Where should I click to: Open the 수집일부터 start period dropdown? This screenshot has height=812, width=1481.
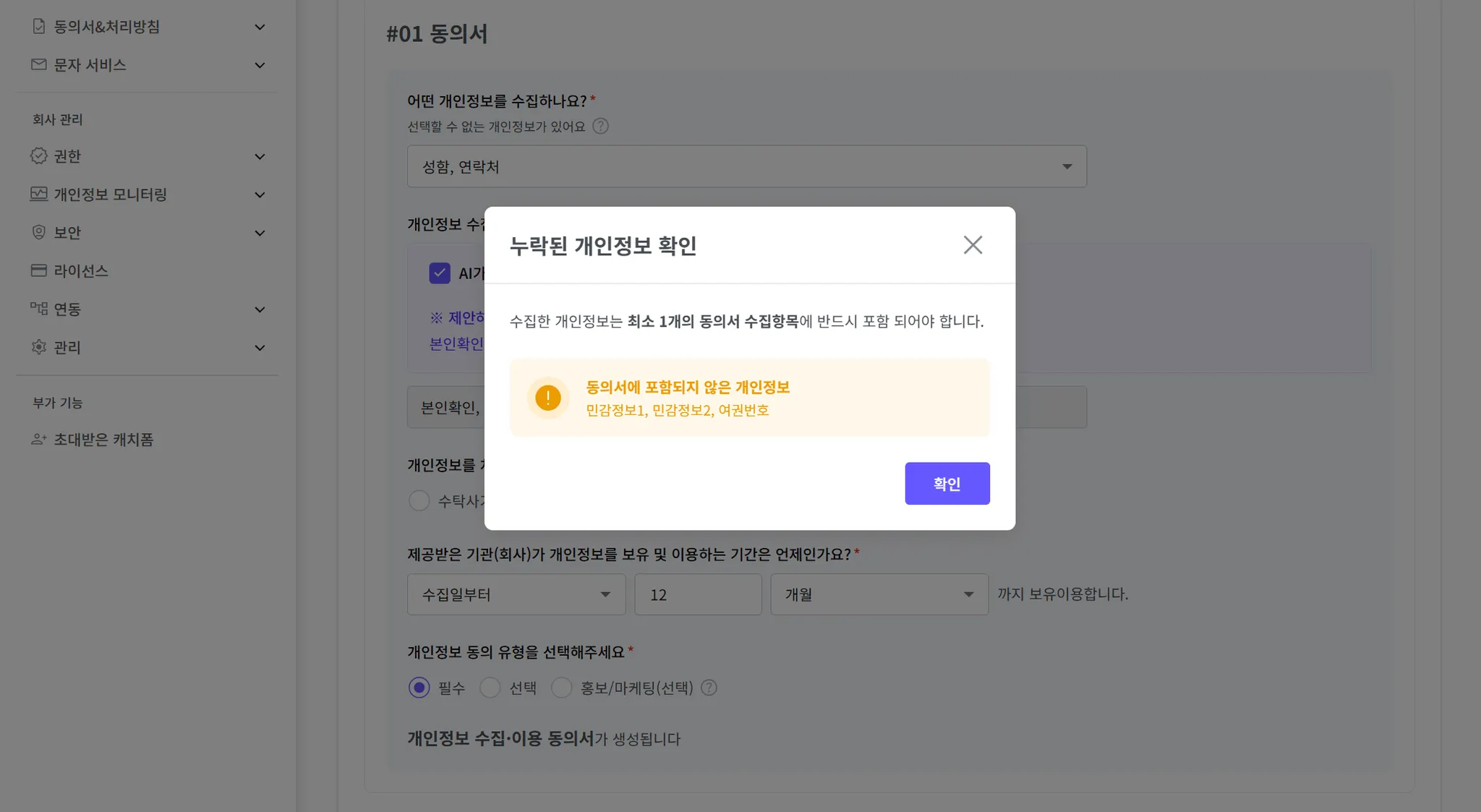516,594
